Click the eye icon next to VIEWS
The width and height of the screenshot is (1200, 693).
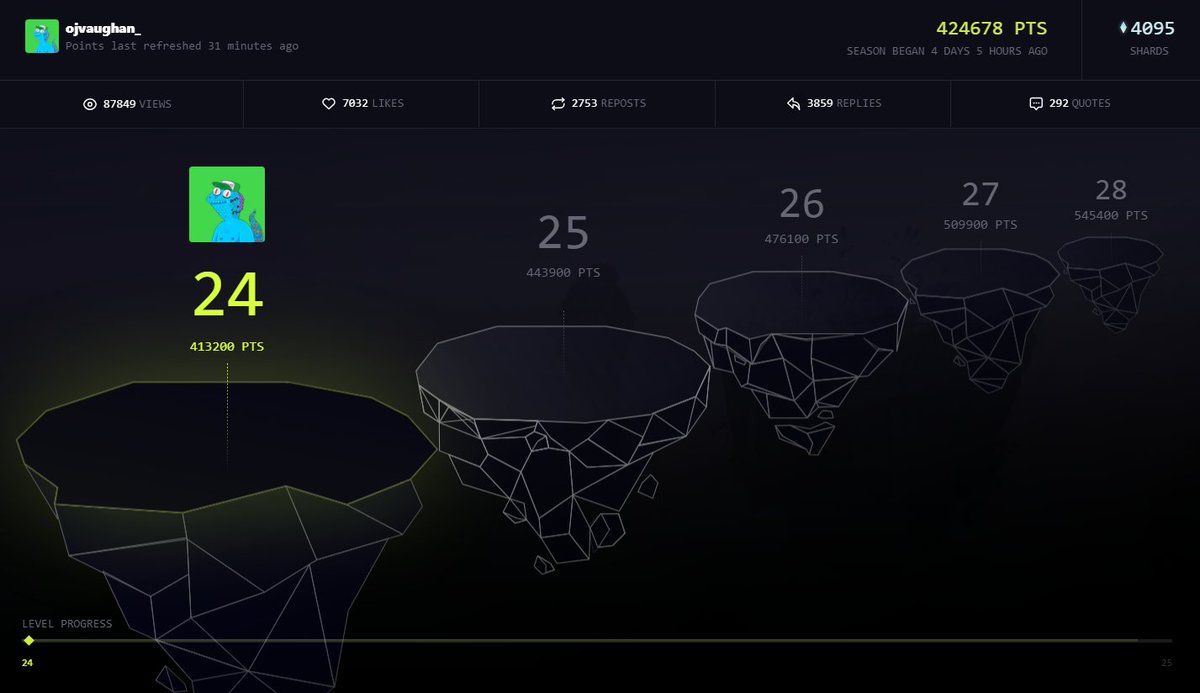click(90, 103)
